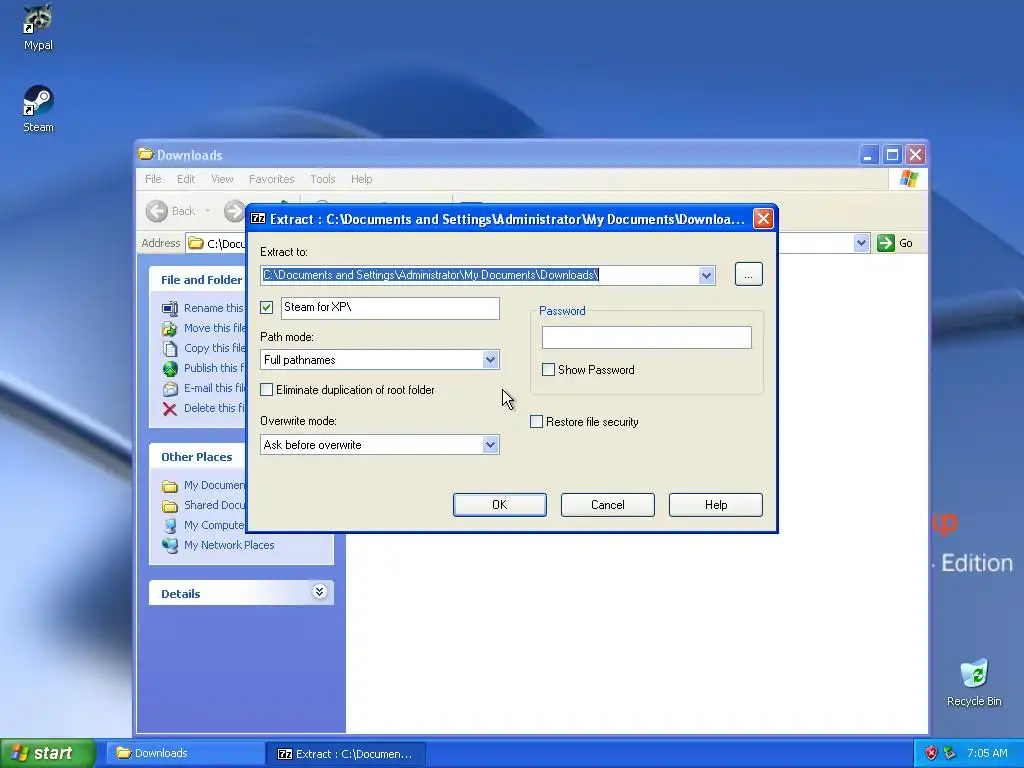Click the My Network Places link
Screen dimensions: 1024x768
[229, 545]
